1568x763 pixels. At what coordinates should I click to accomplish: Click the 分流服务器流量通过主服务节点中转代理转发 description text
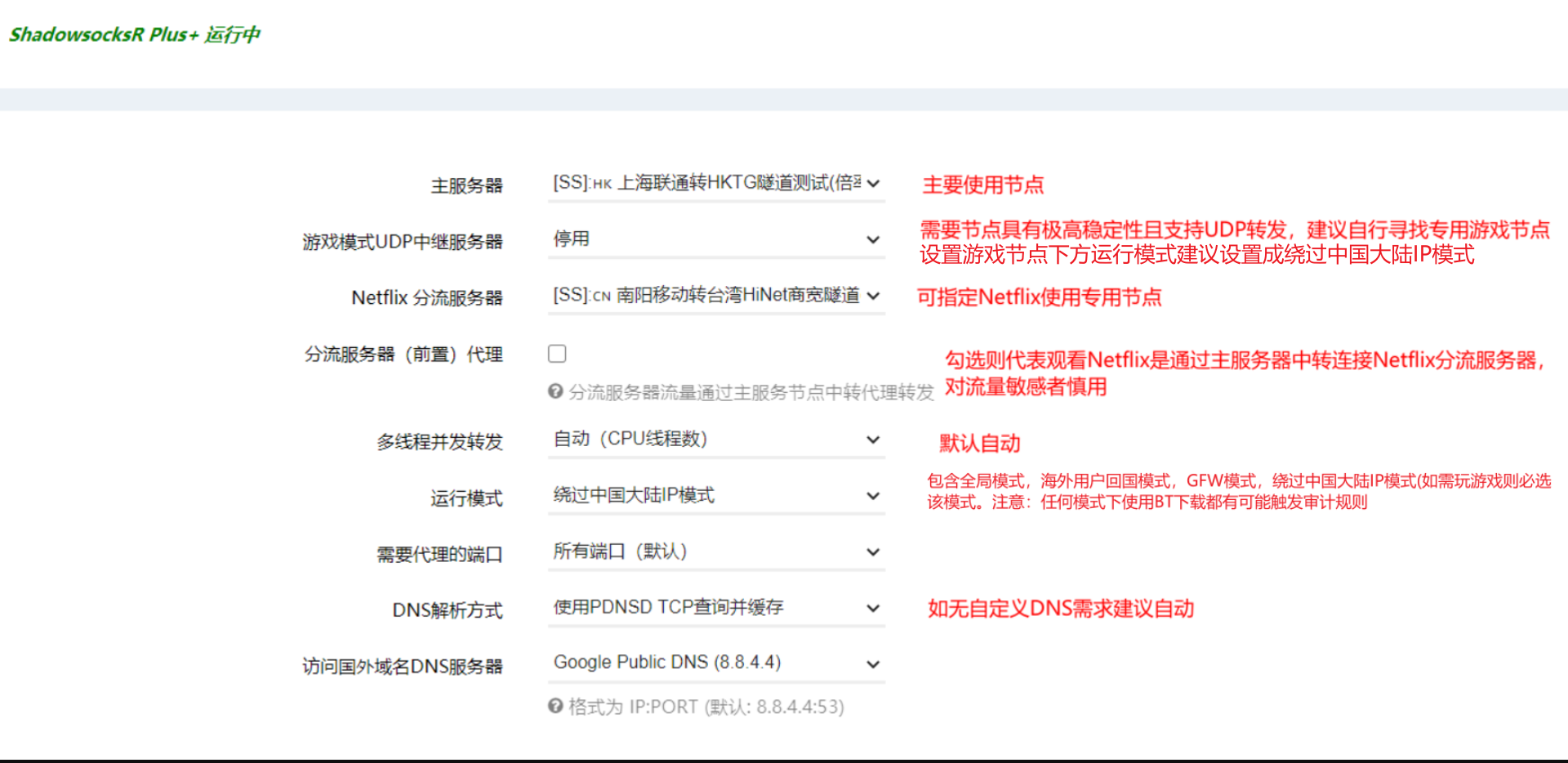pos(751,393)
